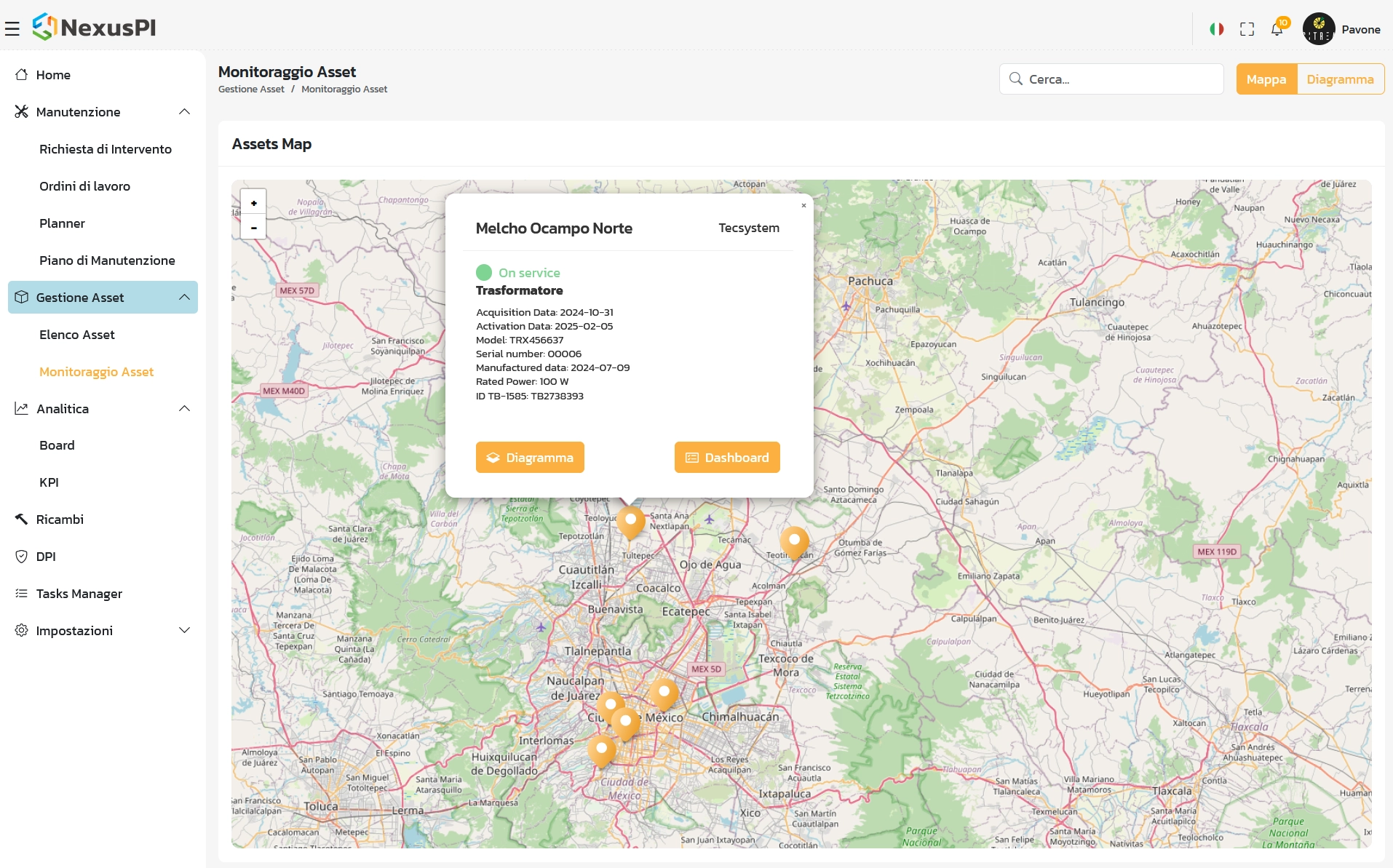Open Ricambi section

pyautogui.click(x=60, y=519)
